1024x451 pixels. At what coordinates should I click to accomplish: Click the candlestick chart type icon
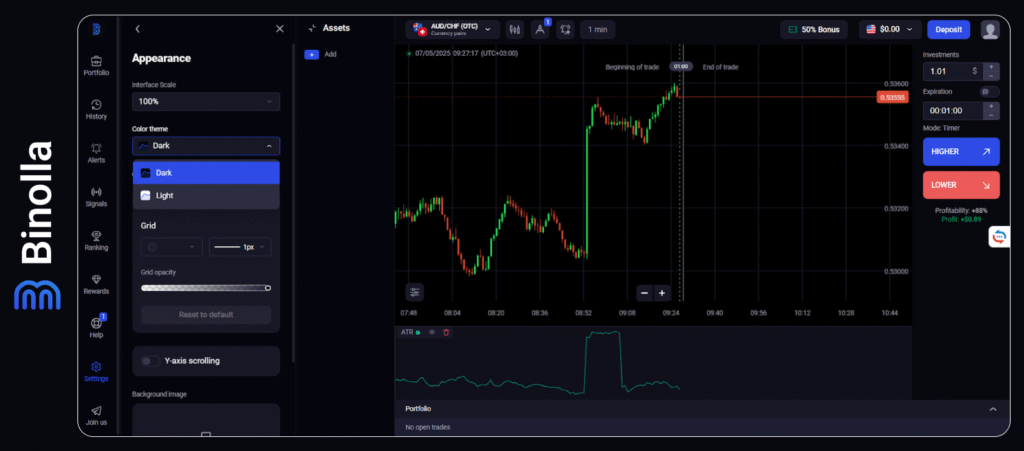click(515, 30)
